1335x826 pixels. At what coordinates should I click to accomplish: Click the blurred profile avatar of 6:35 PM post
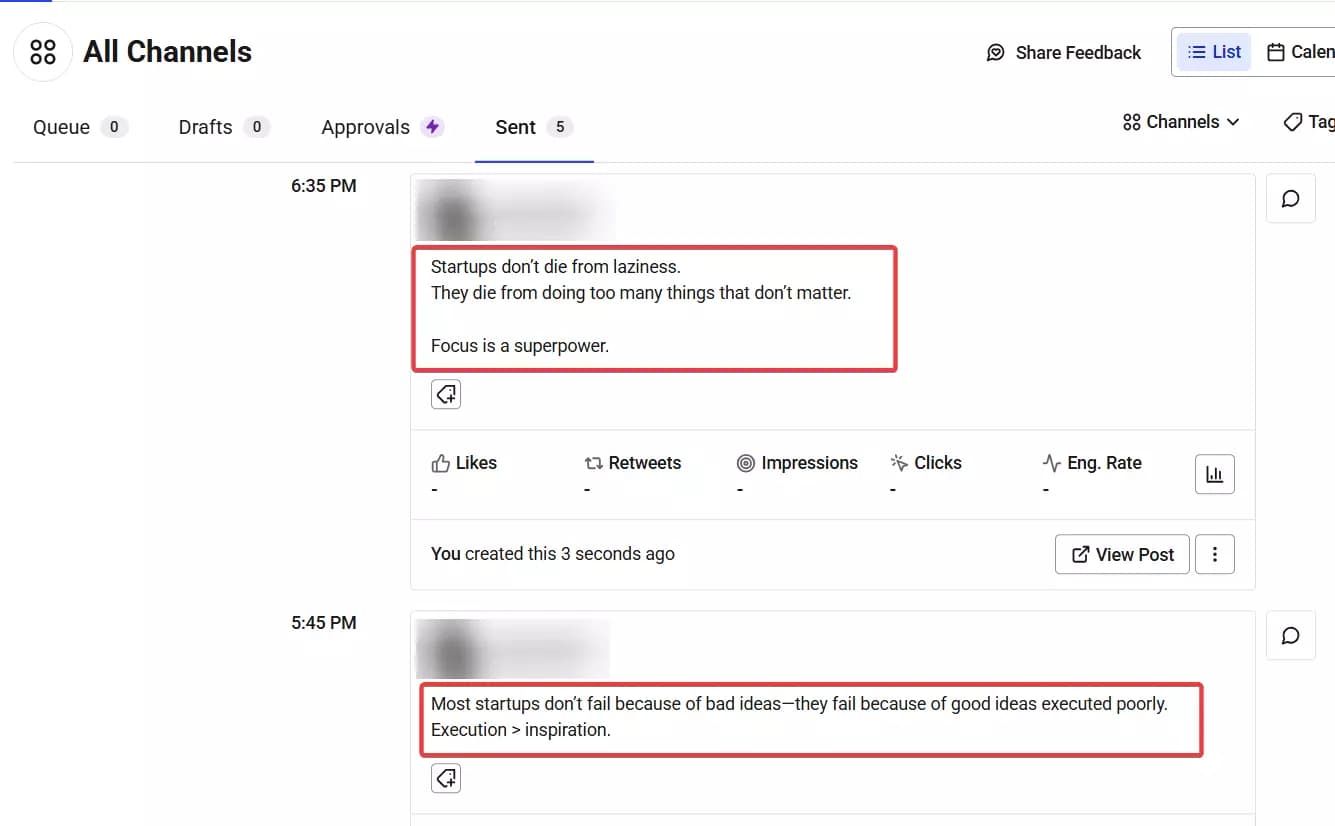453,212
